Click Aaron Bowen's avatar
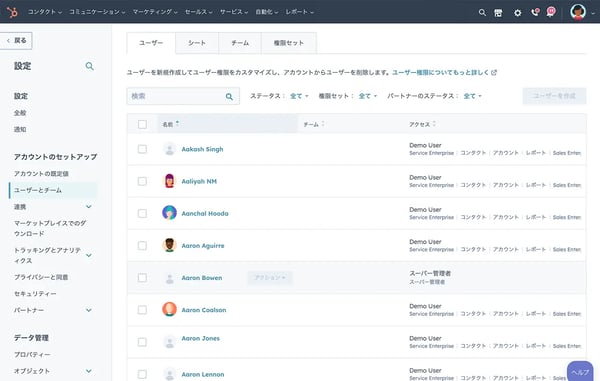This screenshot has height=381, width=600. (x=169, y=278)
